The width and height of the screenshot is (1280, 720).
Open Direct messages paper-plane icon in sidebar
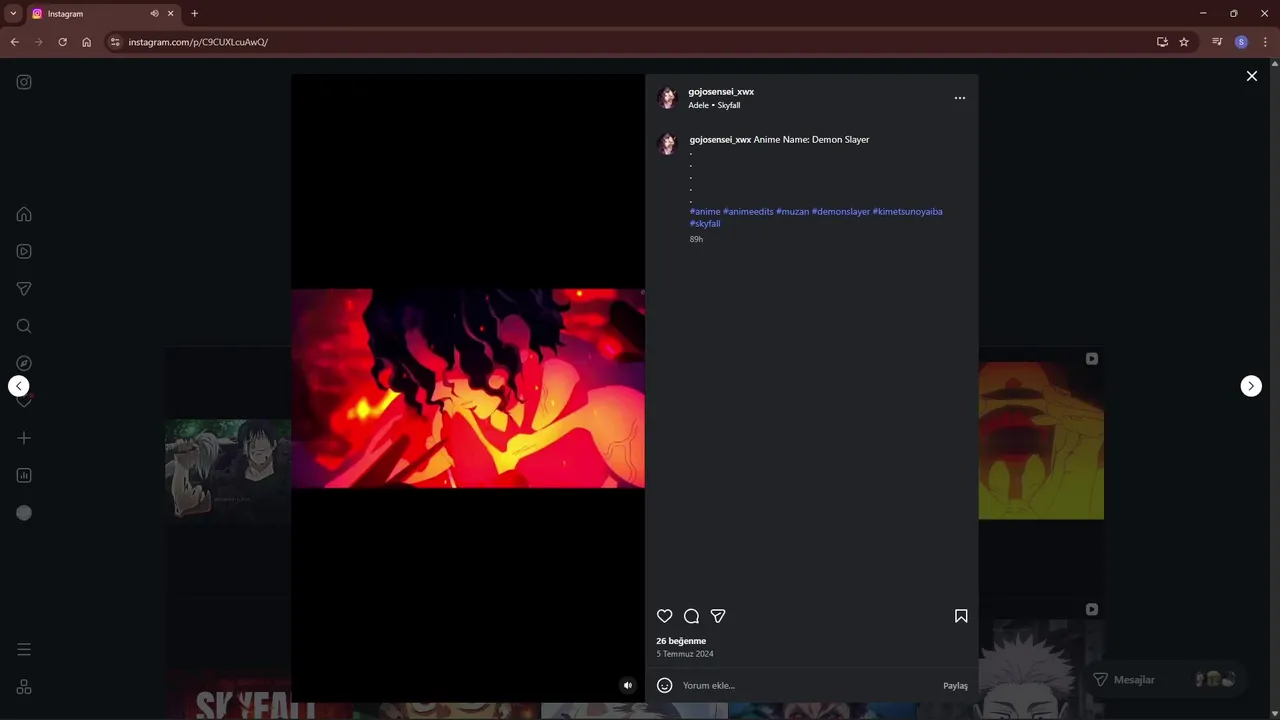24,289
